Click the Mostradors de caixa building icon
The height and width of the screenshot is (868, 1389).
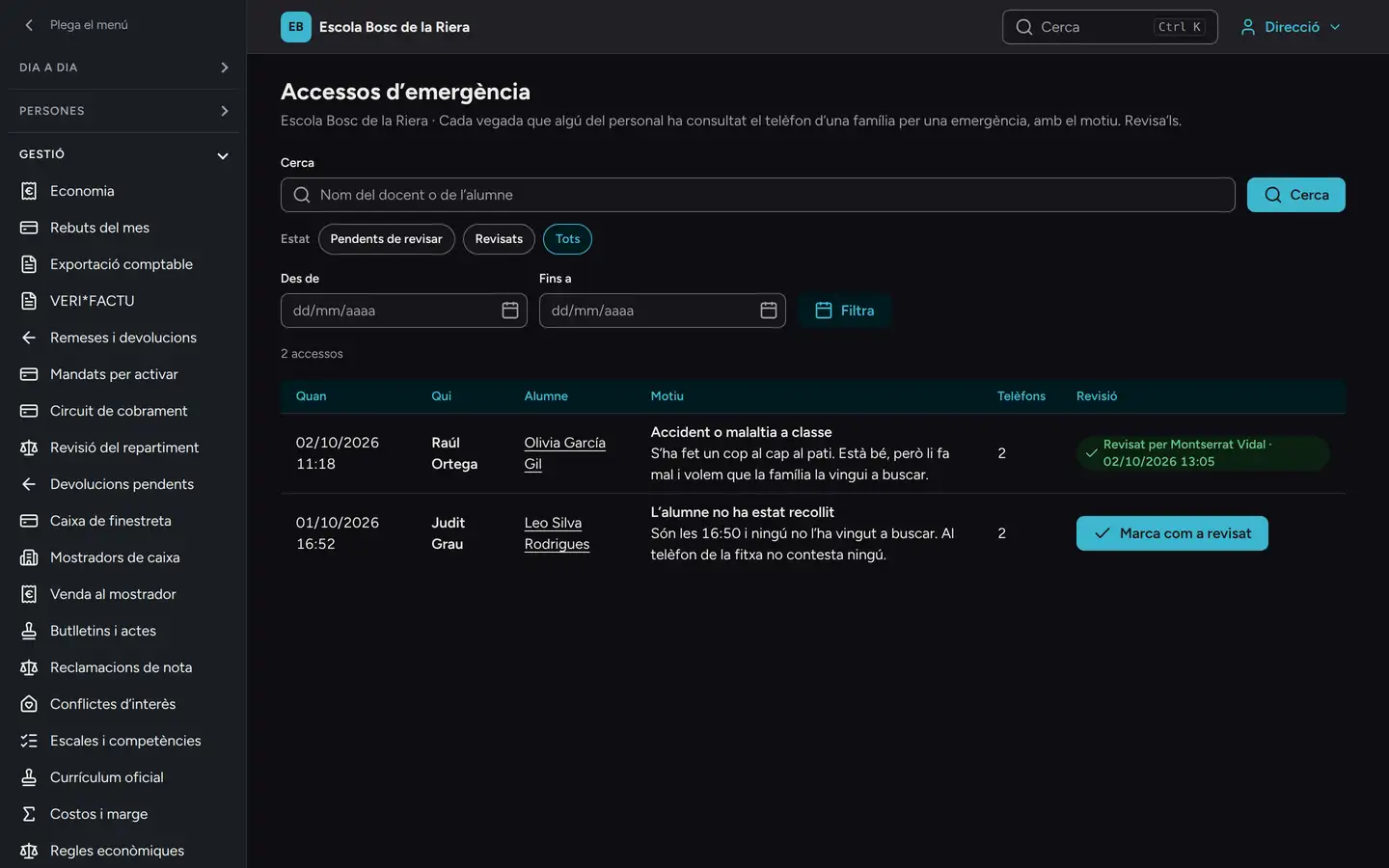29,557
